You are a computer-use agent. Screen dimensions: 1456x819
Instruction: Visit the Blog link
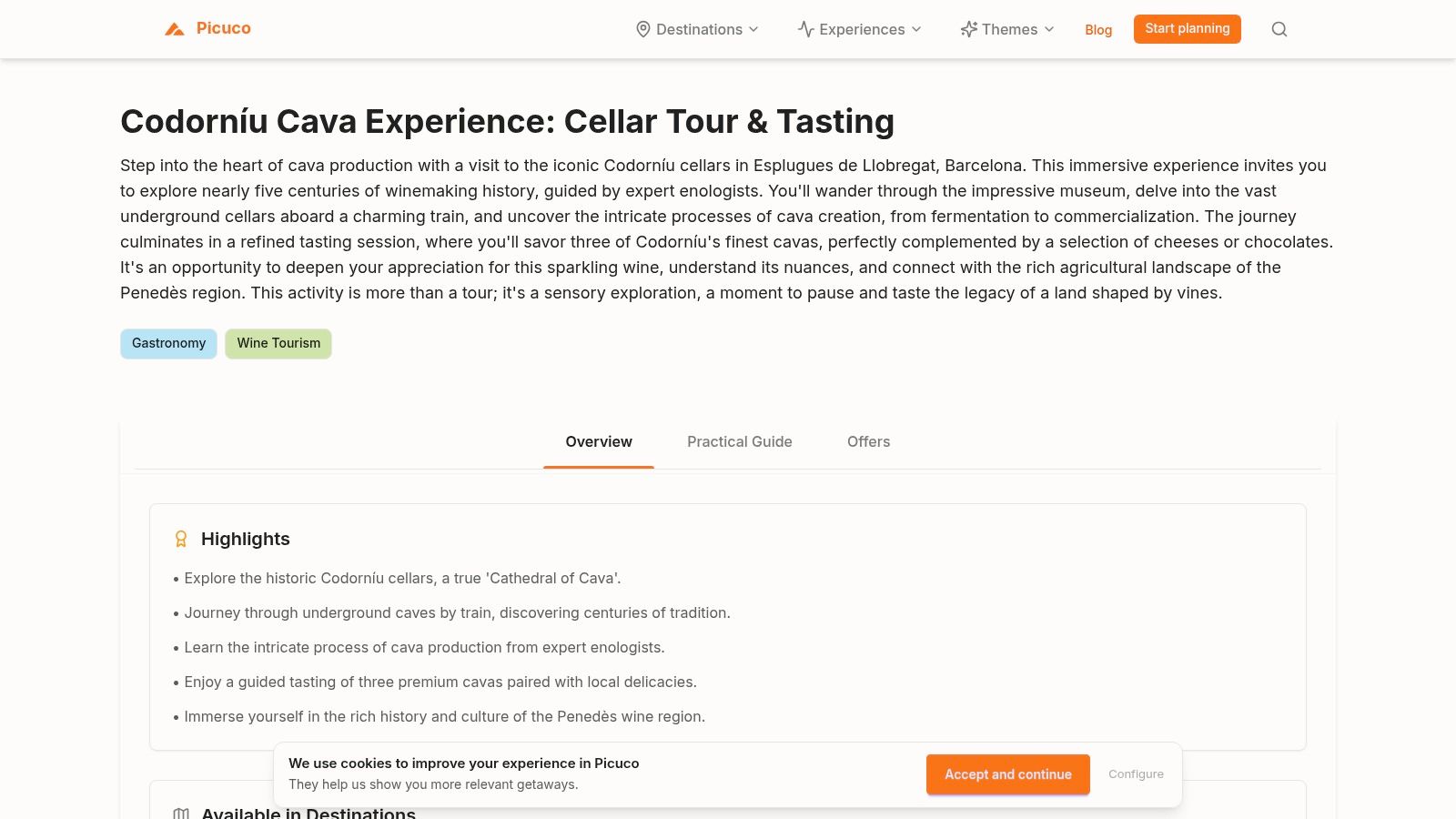tap(1098, 30)
